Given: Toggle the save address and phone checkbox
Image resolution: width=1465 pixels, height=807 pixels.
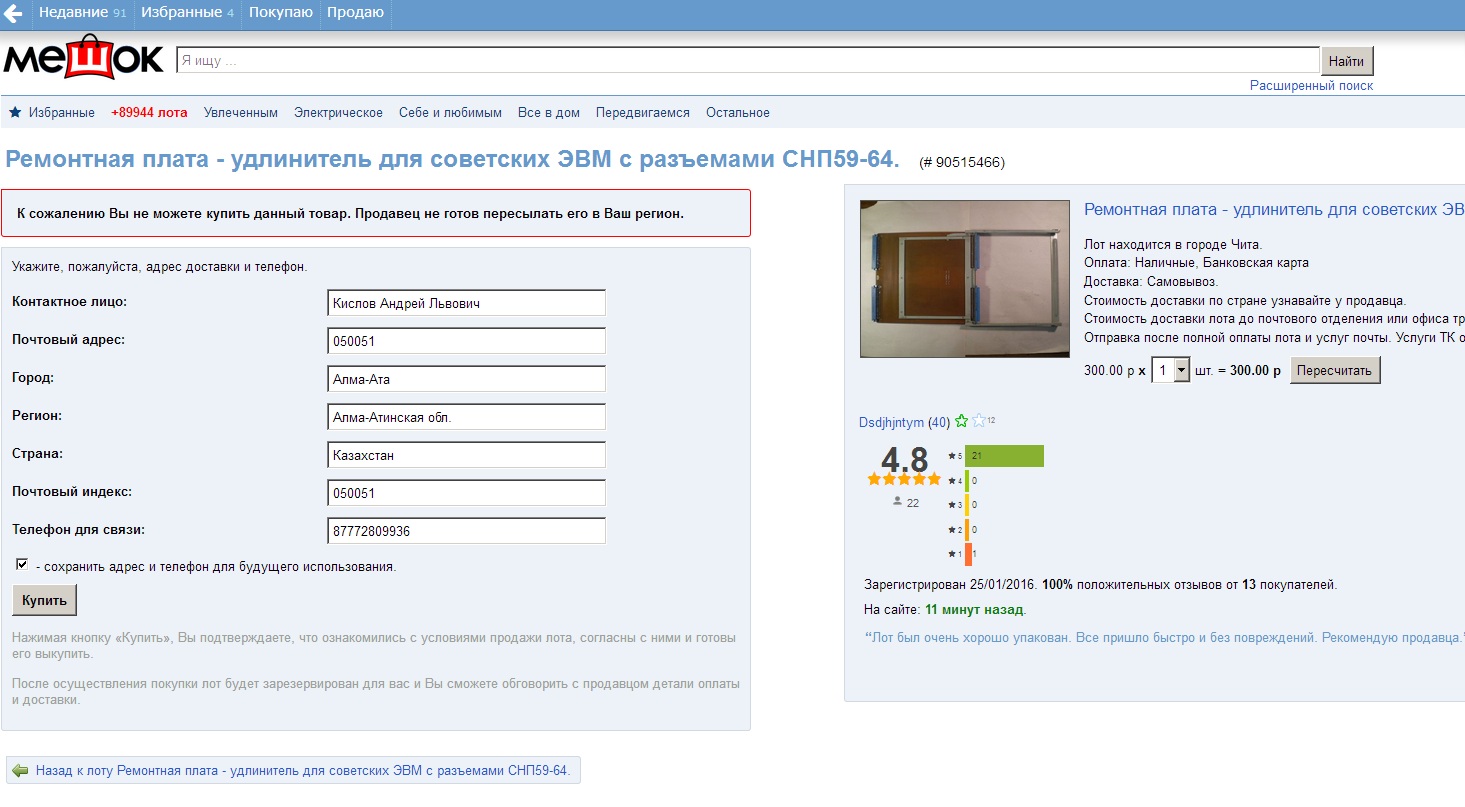Looking at the screenshot, I should tap(22, 565).
